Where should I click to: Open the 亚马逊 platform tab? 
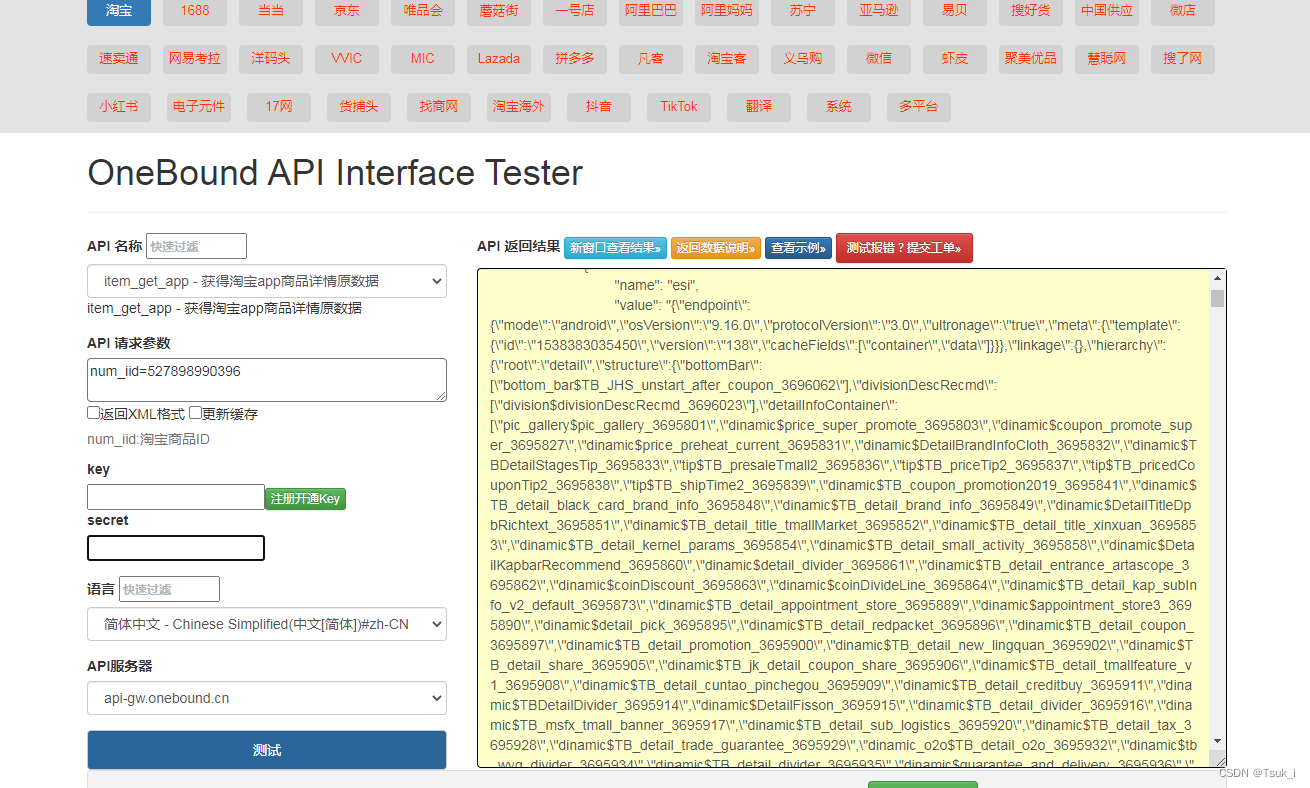pyautogui.click(x=879, y=11)
